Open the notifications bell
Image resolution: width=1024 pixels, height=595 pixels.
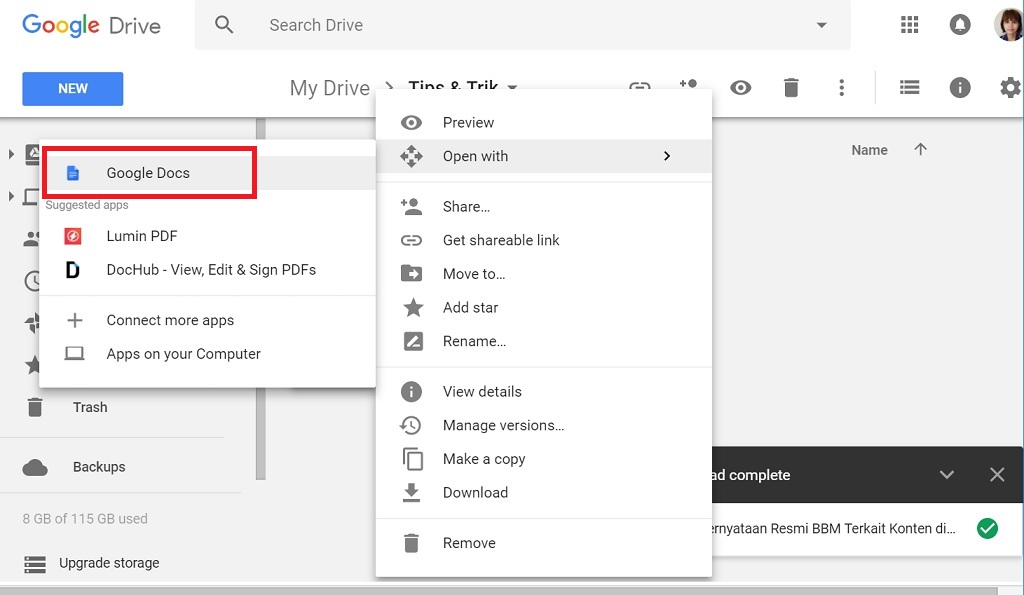coord(960,25)
